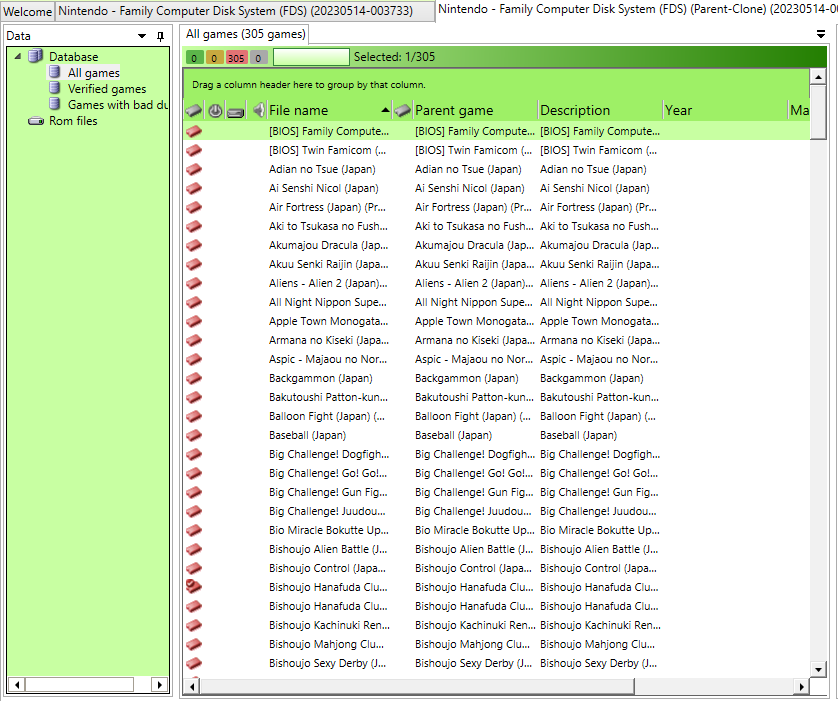Click the red cartridge icon for Bishoujo Sexy Derby
Screen dimensions: 838x701
point(193,663)
